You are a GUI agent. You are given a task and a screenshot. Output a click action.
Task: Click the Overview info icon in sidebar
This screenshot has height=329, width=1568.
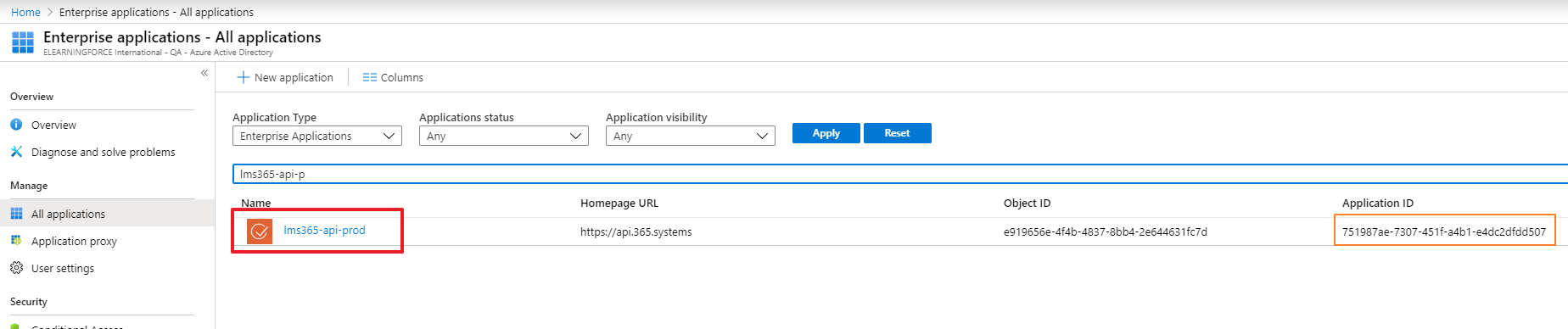coord(16,125)
